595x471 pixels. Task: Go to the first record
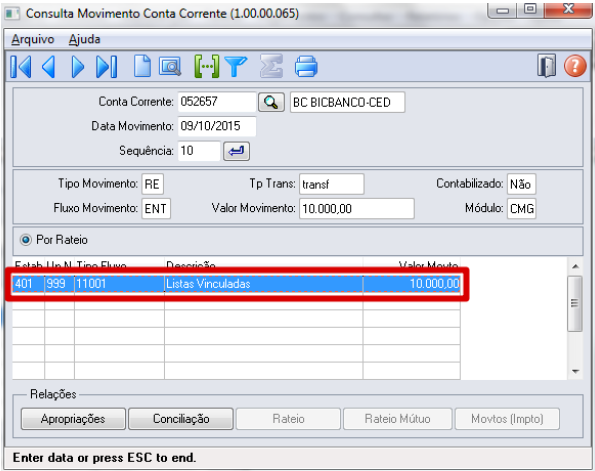tap(21, 66)
